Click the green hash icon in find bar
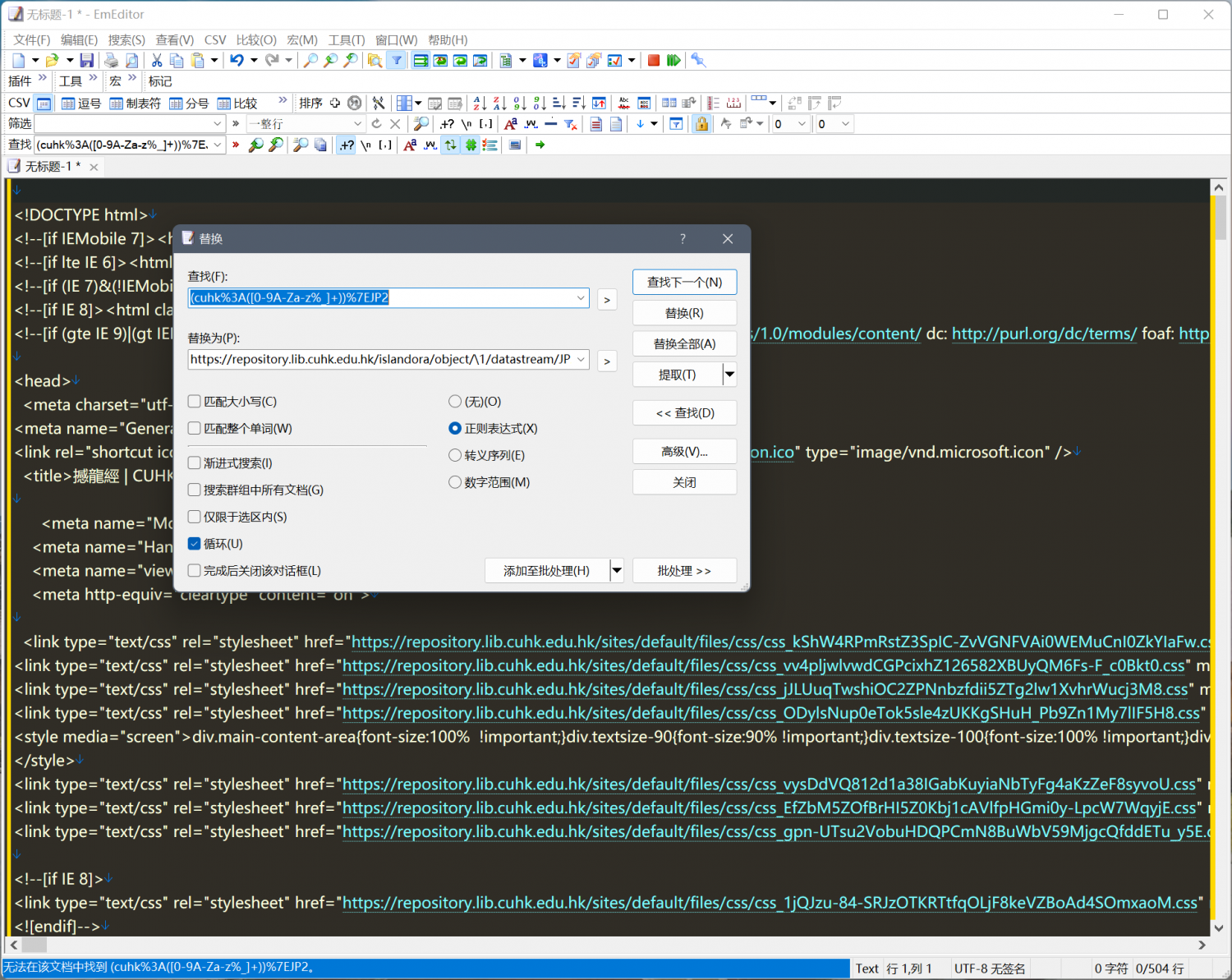 coord(471,145)
